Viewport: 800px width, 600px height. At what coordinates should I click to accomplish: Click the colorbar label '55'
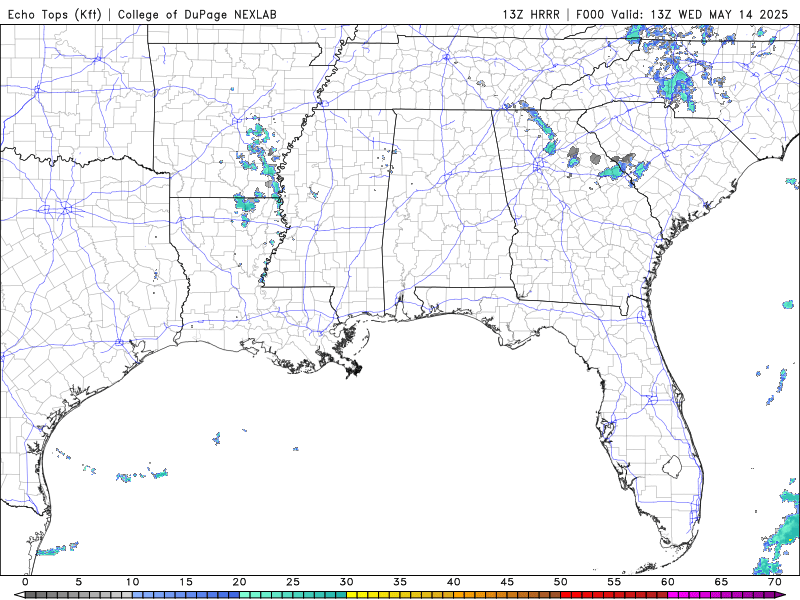tap(614, 582)
